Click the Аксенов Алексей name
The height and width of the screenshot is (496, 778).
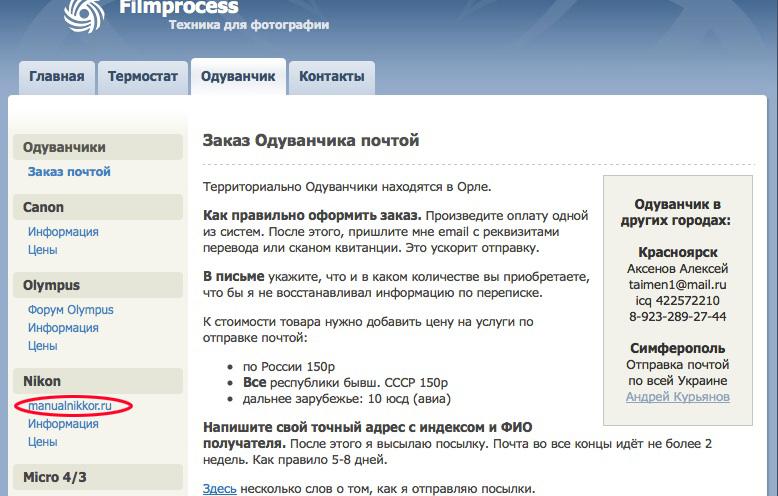tap(678, 269)
